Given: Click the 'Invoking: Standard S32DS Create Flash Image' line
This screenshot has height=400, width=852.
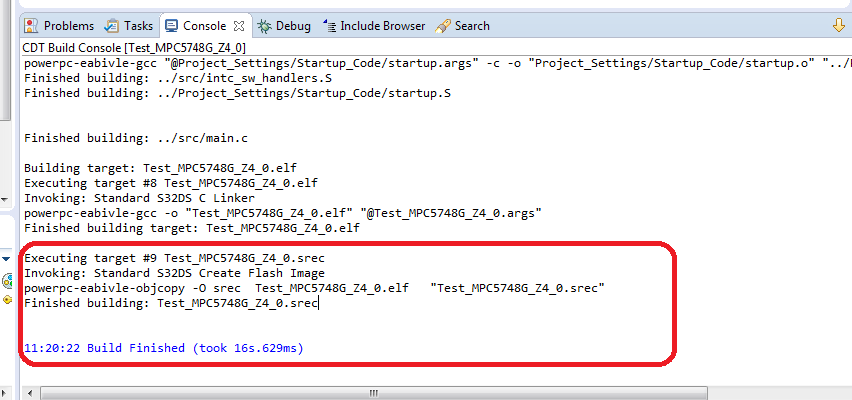Looking at the screenshot, I should click(x=174, y=273).
